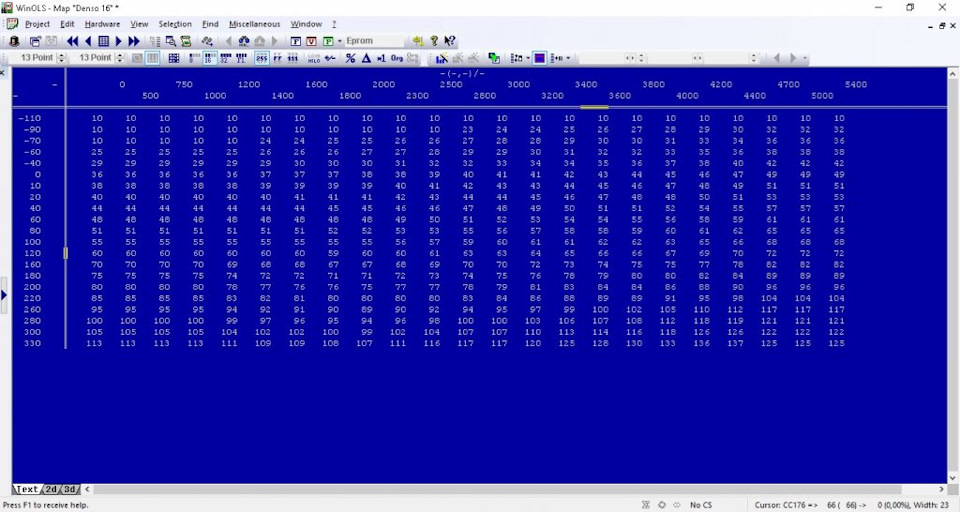Click the Org original values icon
Viewport: 960px width, 512px height.
click(397, 58)
